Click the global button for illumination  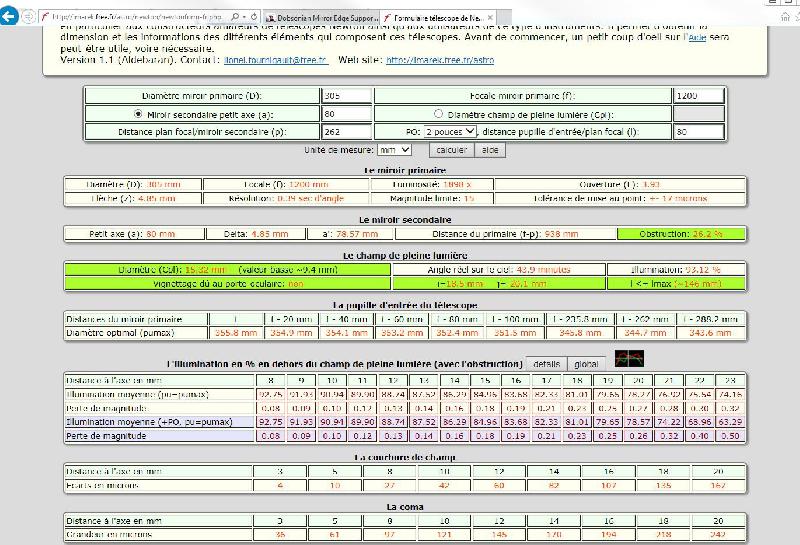(586, 364)
